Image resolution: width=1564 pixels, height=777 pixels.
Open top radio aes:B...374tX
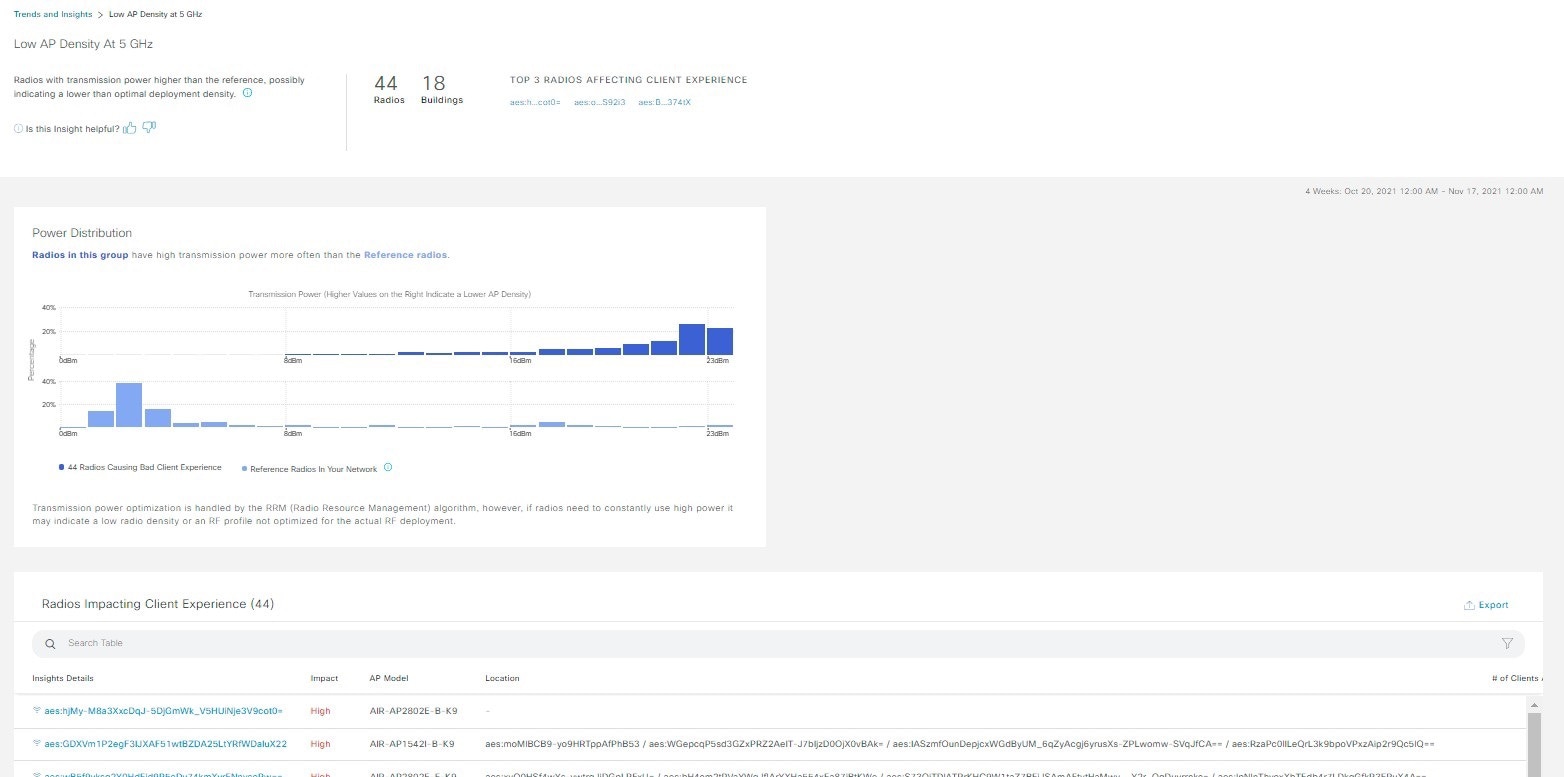[x=664, y=102]
